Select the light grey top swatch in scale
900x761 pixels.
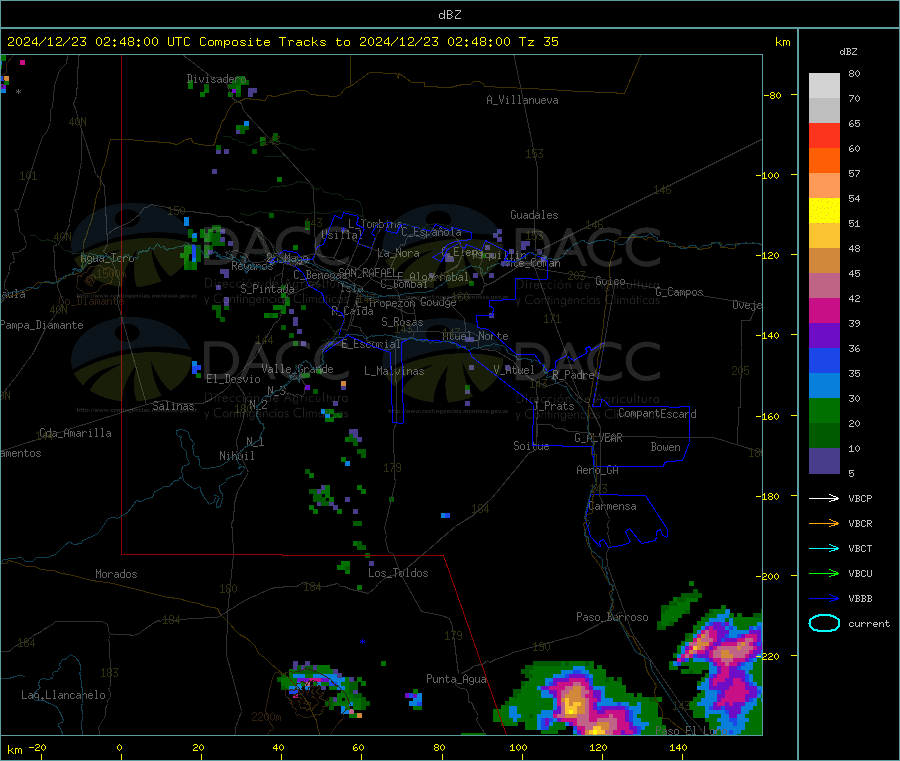[x=824, y=86]
